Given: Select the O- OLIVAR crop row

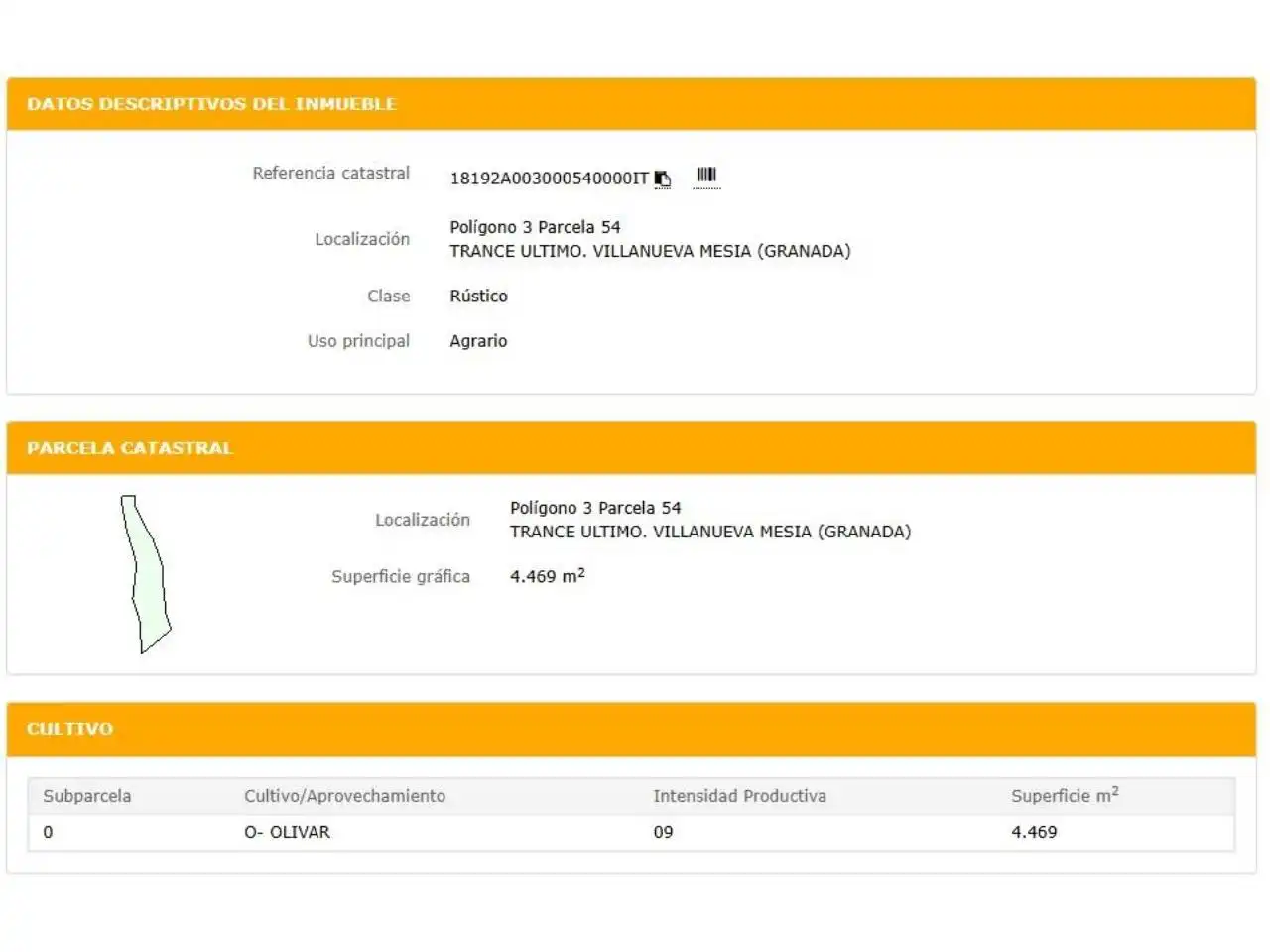Looking at the screenshot, I should [x=631, y=832].
